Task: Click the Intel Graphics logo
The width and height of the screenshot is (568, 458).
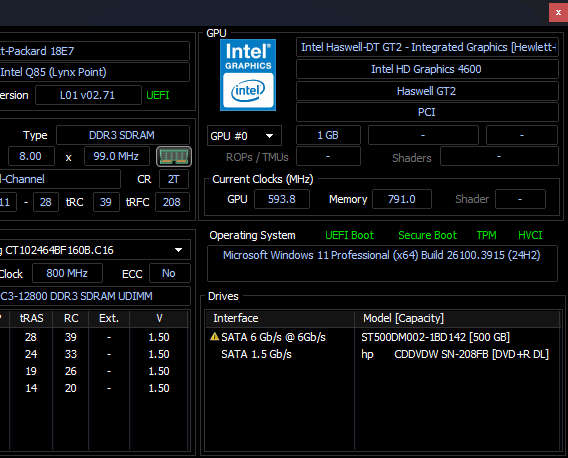Action: click(248, 75)
